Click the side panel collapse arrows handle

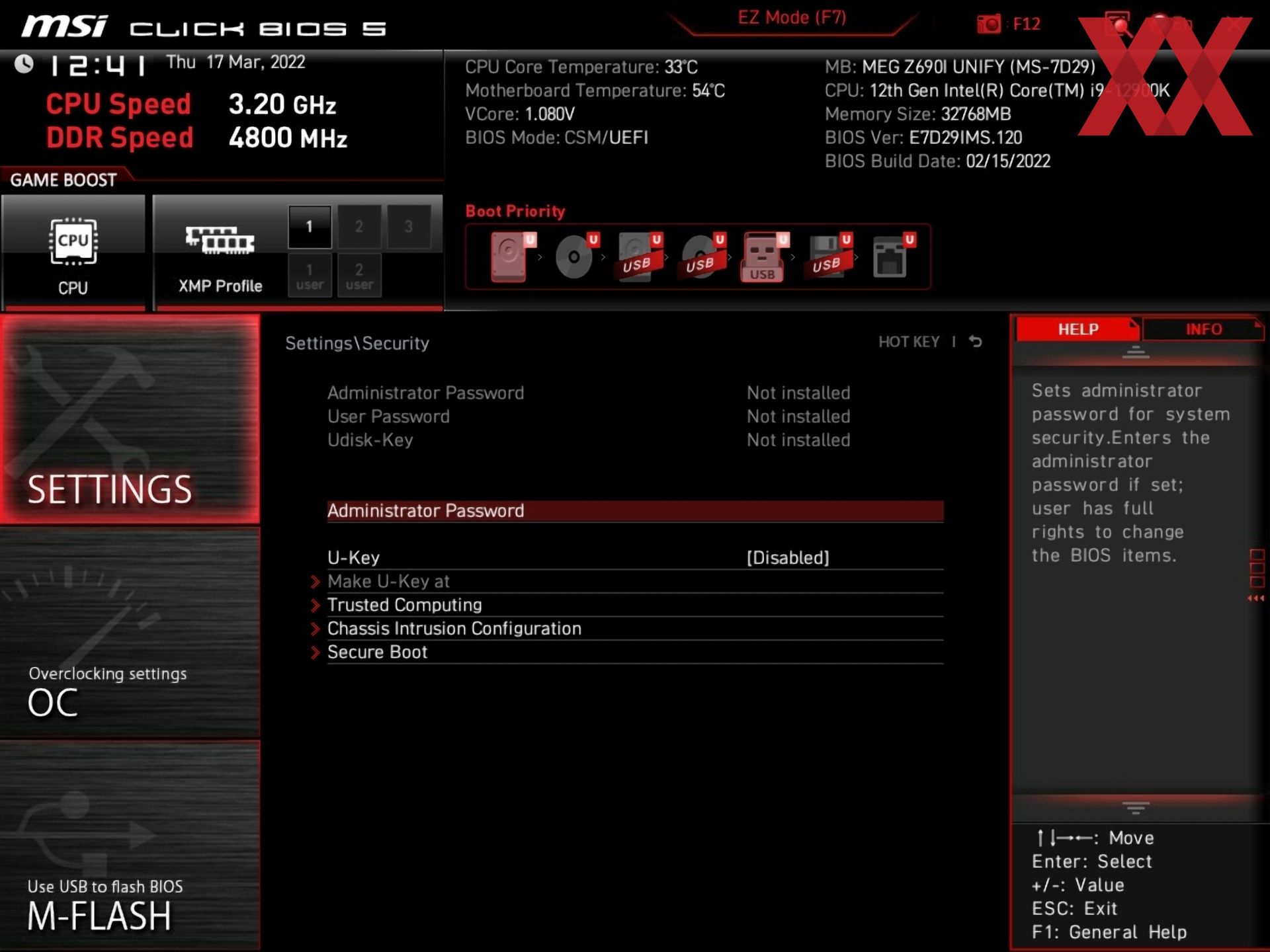(x=1256, y=598)
